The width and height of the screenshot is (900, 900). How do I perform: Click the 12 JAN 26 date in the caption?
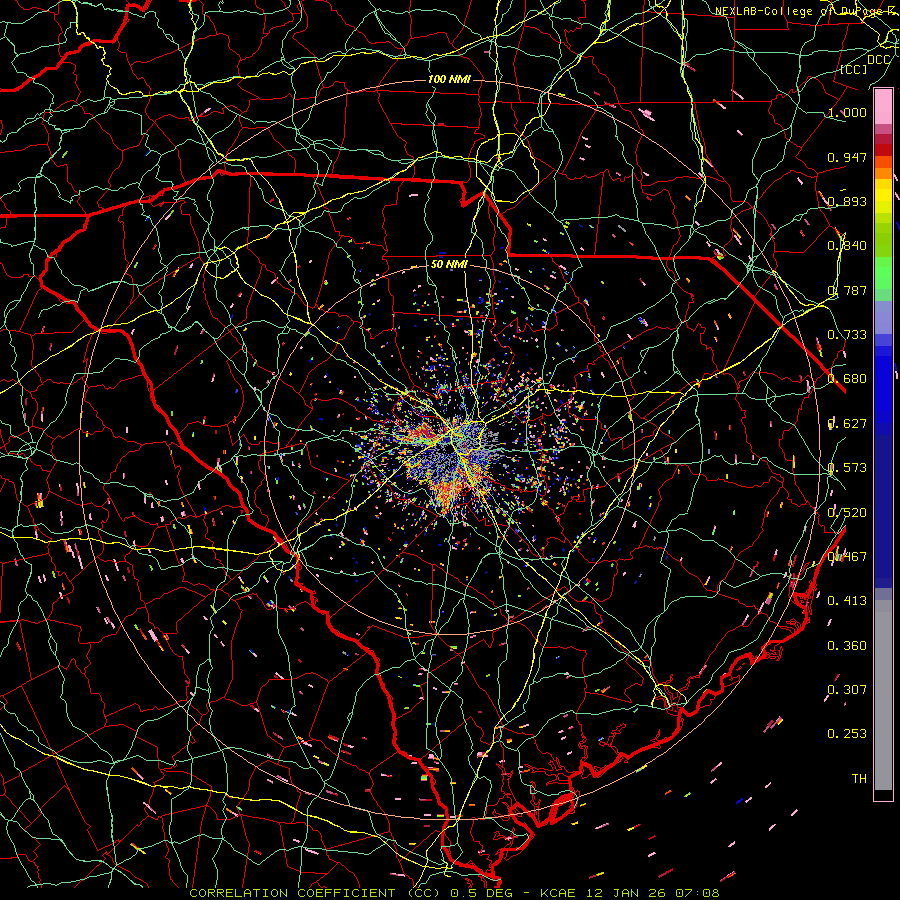click(x=626, y=893)
